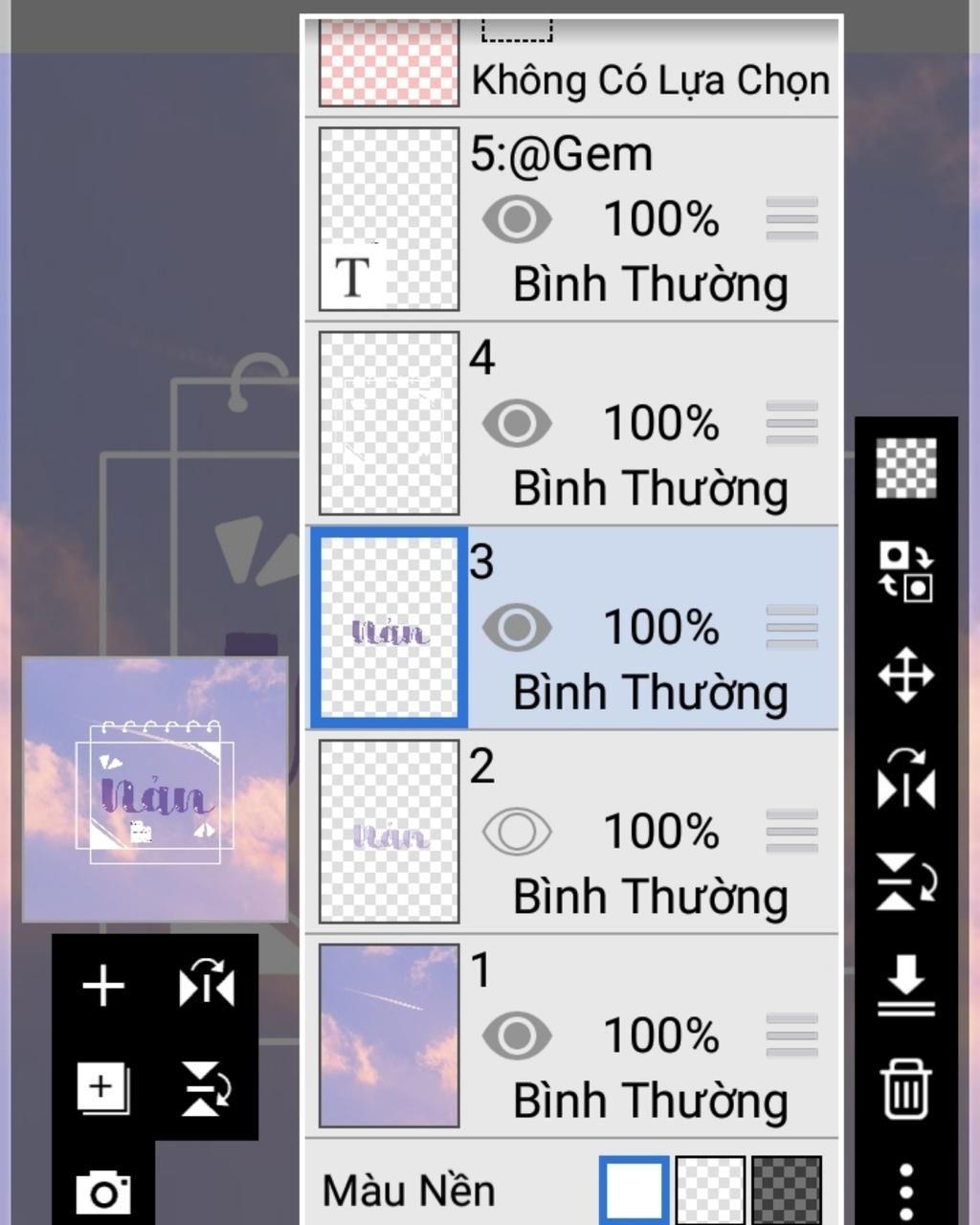
Task: Choose the white Màu Nền background swatch
Action: coord(634,1191)
